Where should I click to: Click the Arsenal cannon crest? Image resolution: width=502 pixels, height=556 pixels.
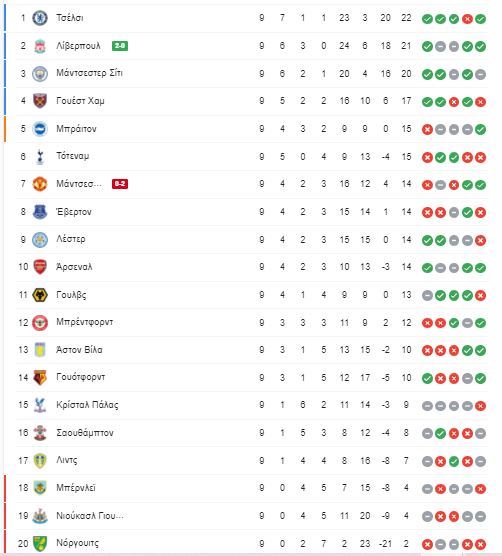(x=40, y=267)
